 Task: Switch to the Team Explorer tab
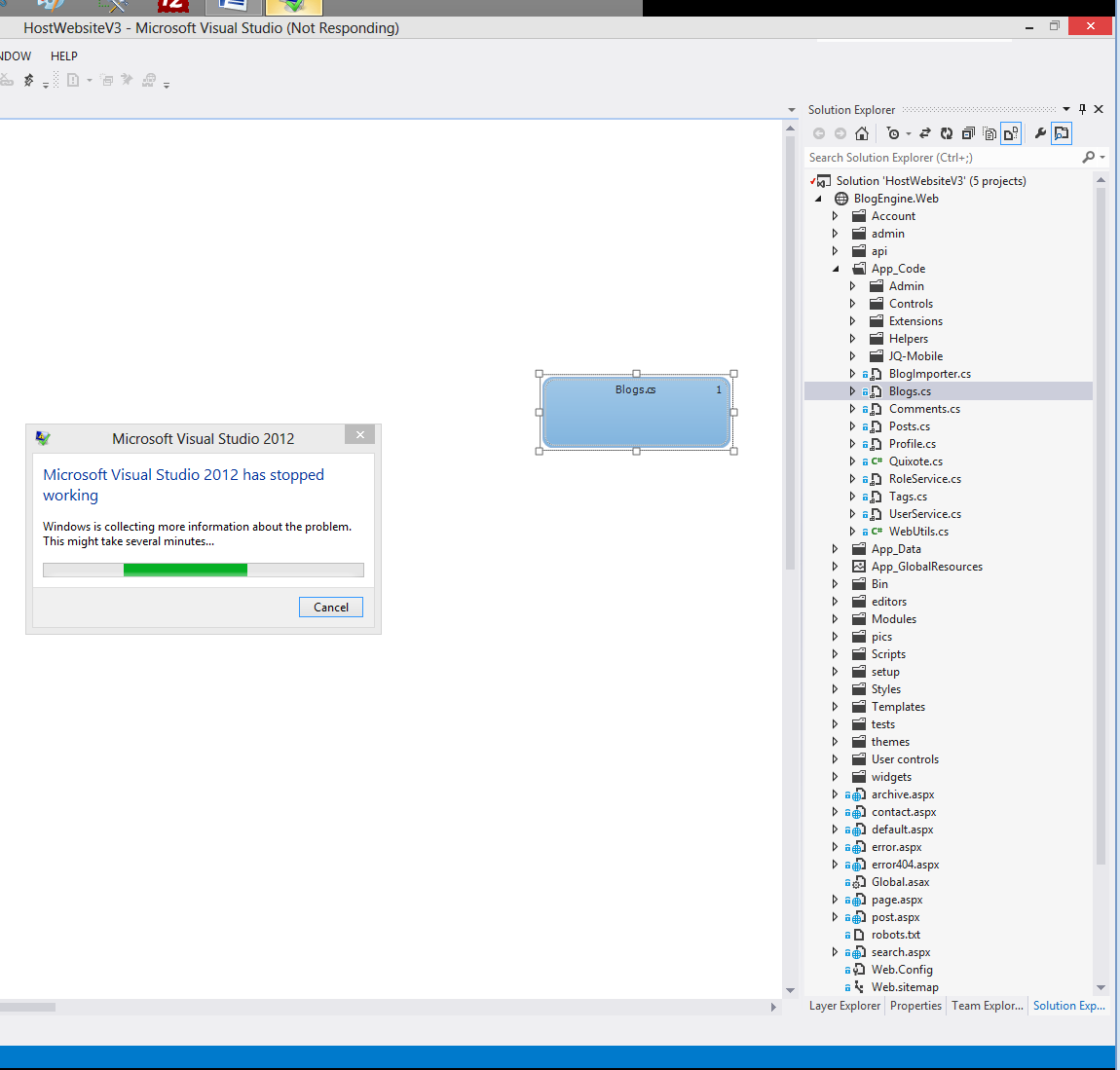pos(988,1006)
